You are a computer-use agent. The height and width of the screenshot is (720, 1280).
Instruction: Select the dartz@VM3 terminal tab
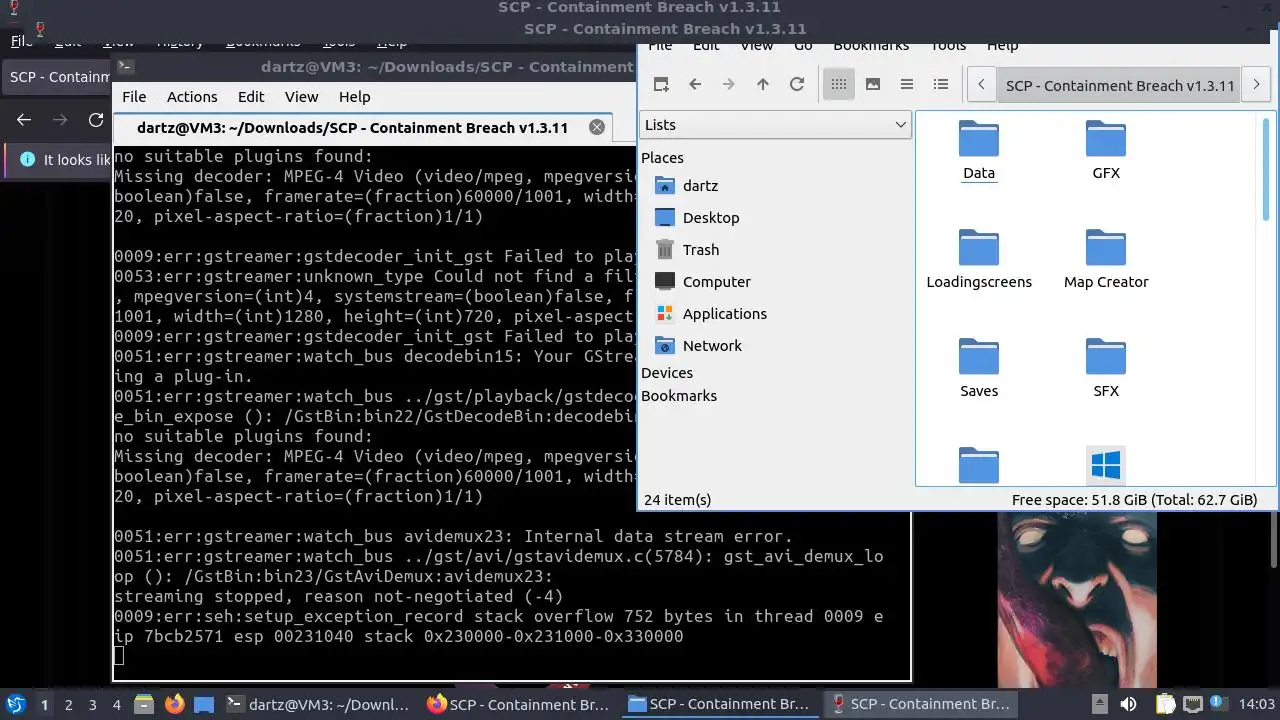[360, 128]
